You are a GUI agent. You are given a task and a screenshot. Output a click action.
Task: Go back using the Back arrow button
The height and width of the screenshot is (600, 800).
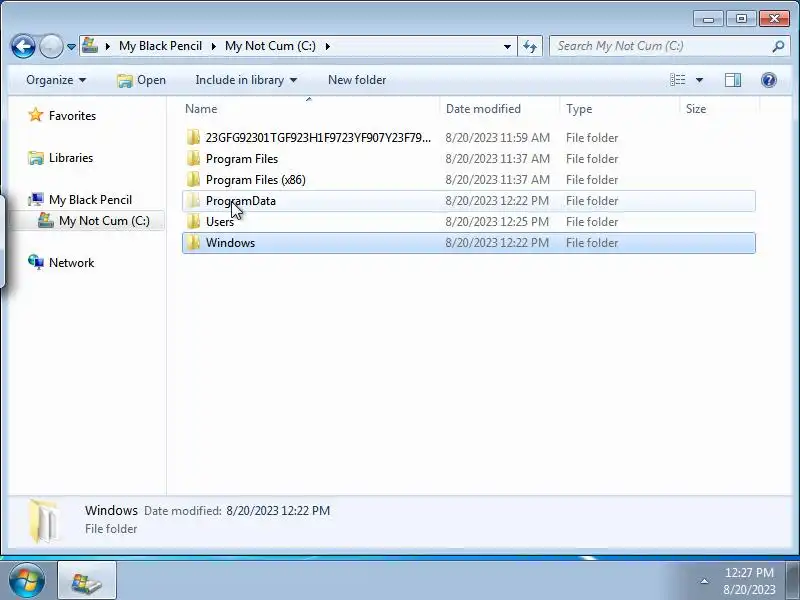tap(23, 46)
